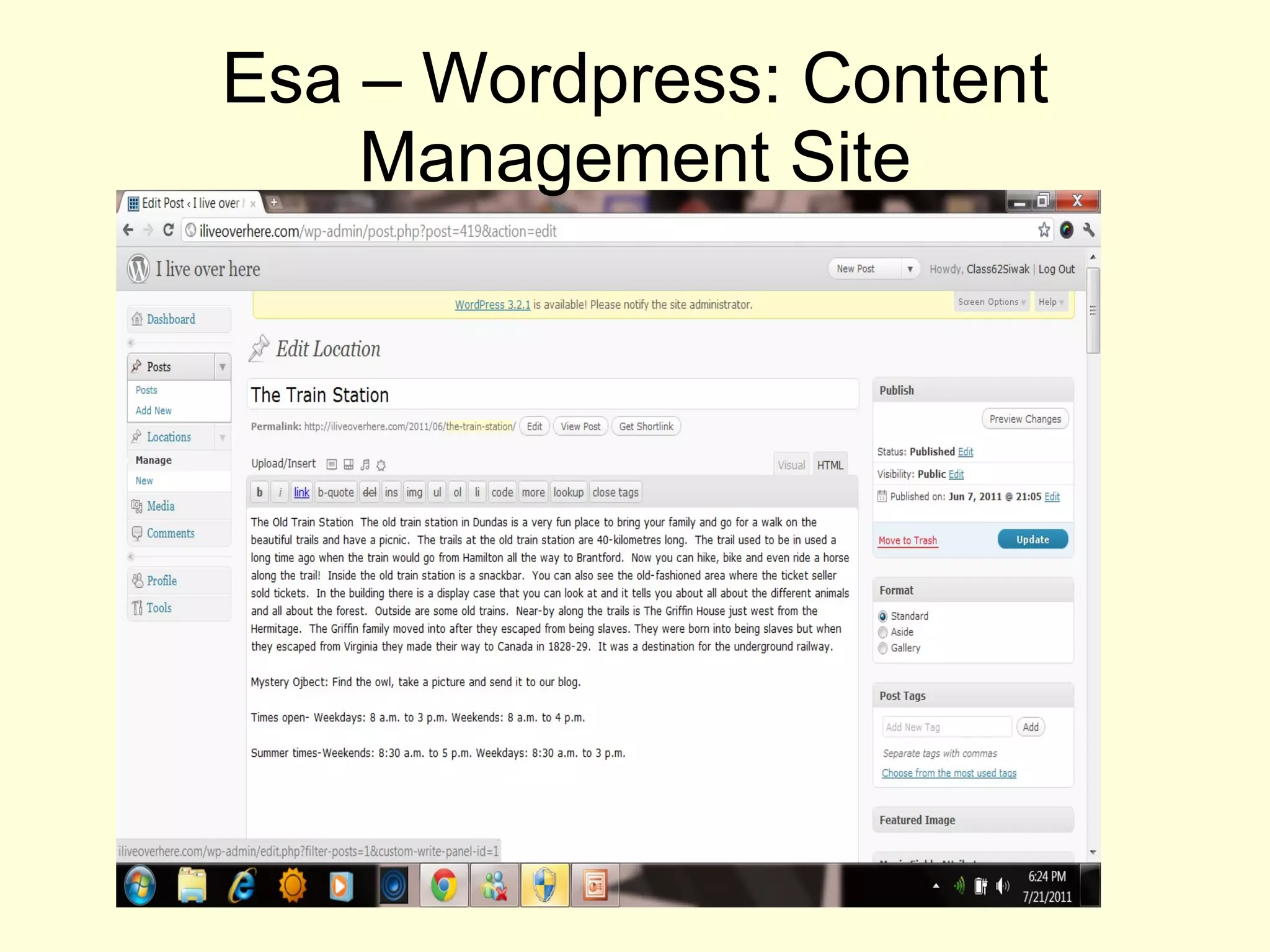Click the Add Audio upload icon
The image size is (1270, 952).
365,464
